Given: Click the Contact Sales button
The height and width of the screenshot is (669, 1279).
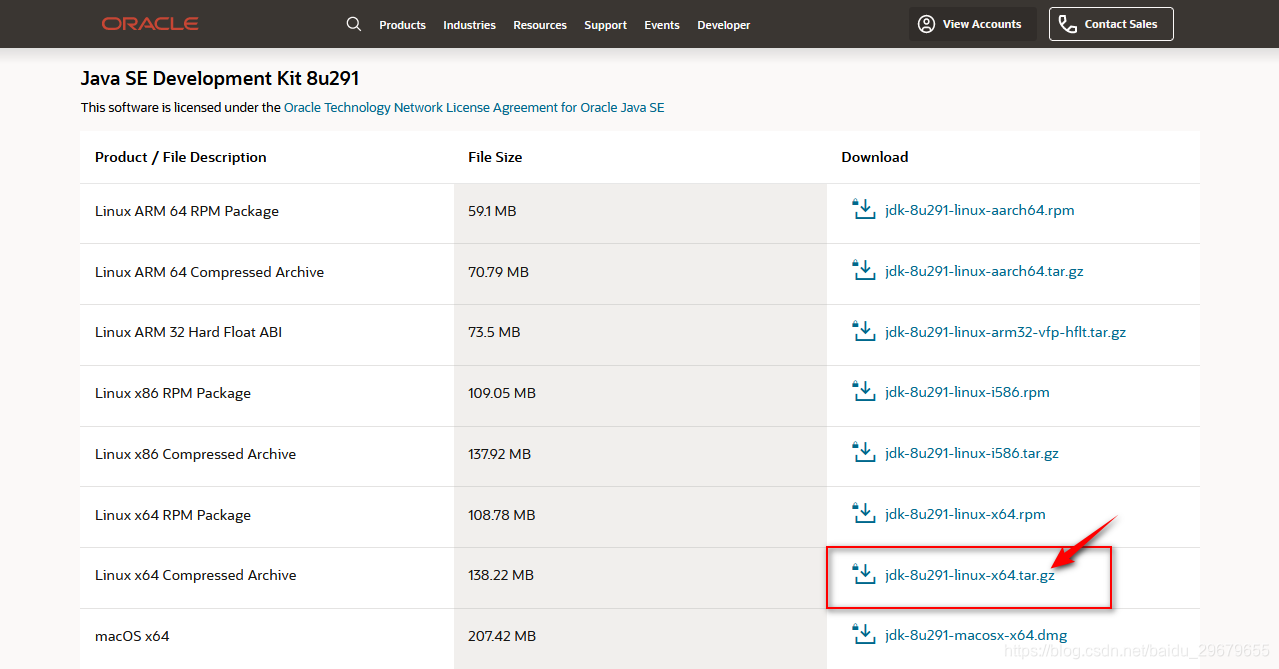Looking at the screenshot, I should coord(1111,24).
